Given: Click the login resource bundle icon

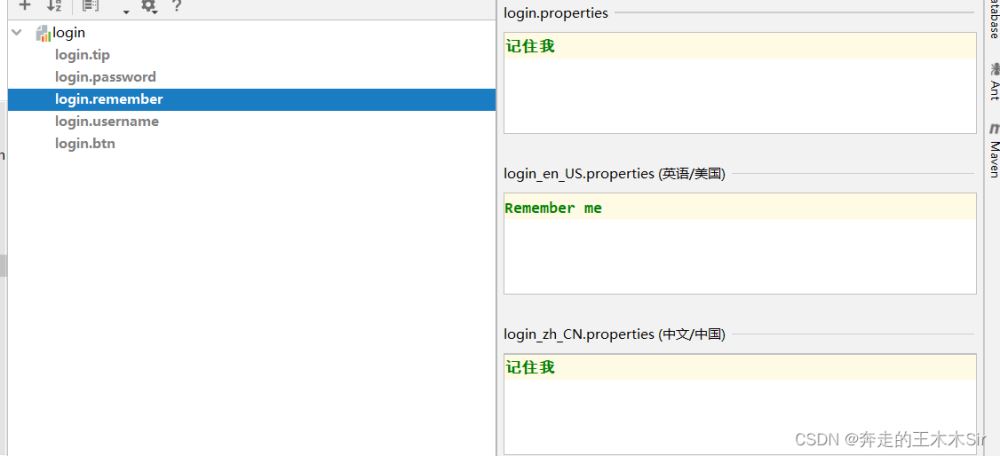Looking at the screenshot, I should coord(43,33).
